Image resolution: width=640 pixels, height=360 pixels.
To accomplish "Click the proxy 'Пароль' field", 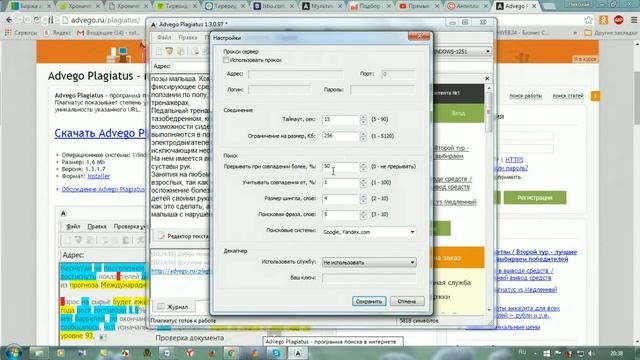I will (382, 89).
